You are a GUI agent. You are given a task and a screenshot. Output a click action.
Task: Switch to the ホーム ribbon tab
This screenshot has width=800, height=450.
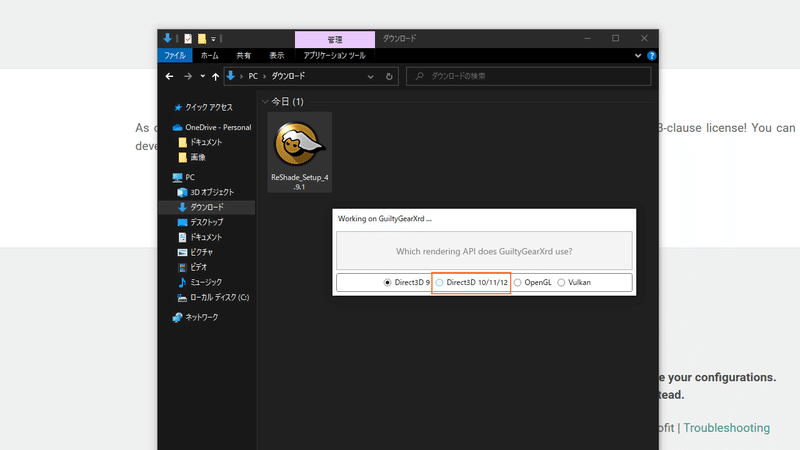pos(209,56)
